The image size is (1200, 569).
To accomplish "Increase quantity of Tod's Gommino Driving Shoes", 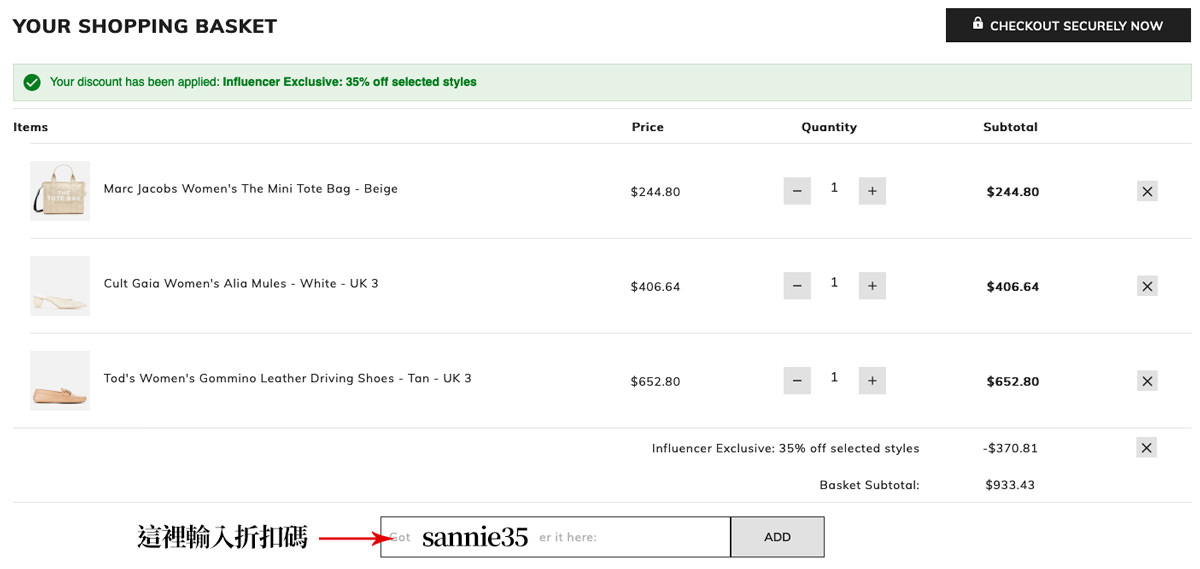I will tap(872, 381).
